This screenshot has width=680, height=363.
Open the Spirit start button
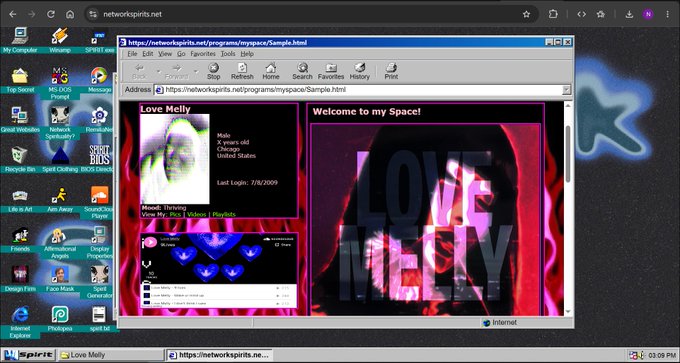pos(28,355)
